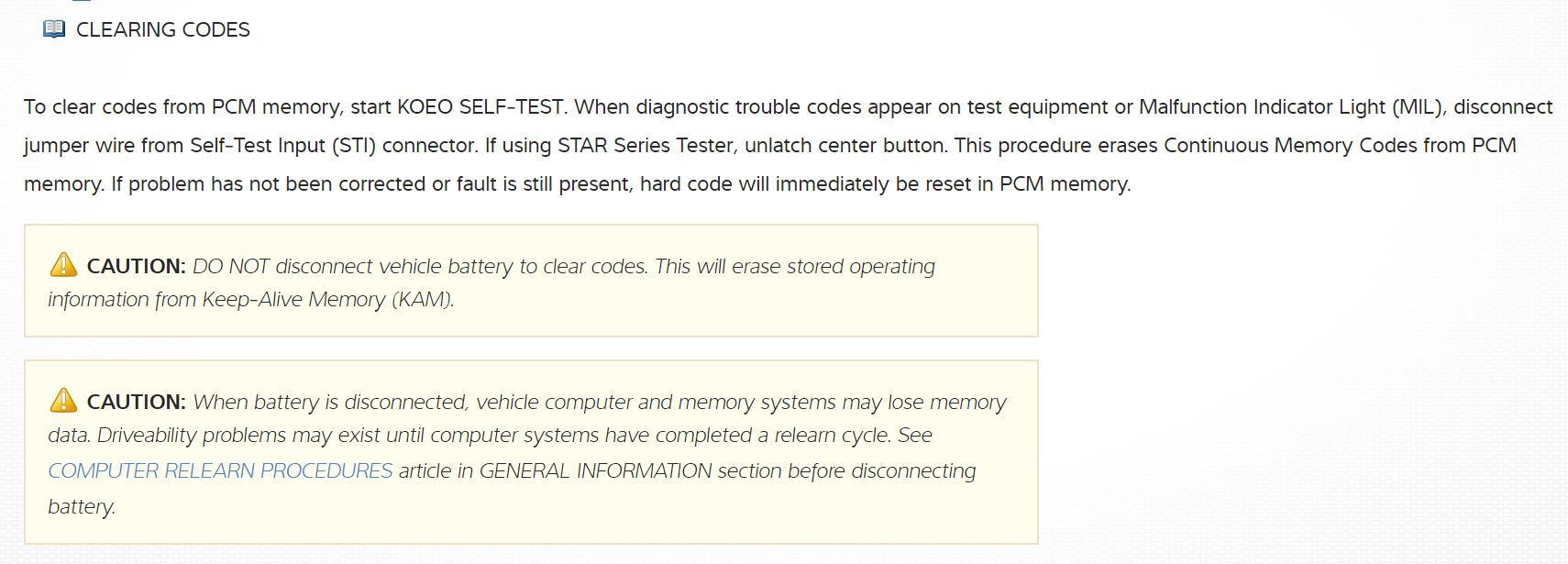Viewport: 1568px width, 564px height.
Task: Click the CAUTION label before DO NOT disconnect
Action: pyautogui.click(x=136, y=266)
